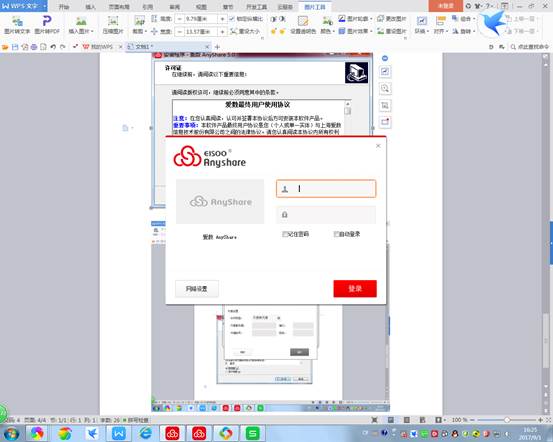Switch to the 插入 ribbon tab
The image size is (553, 442).
90,7
